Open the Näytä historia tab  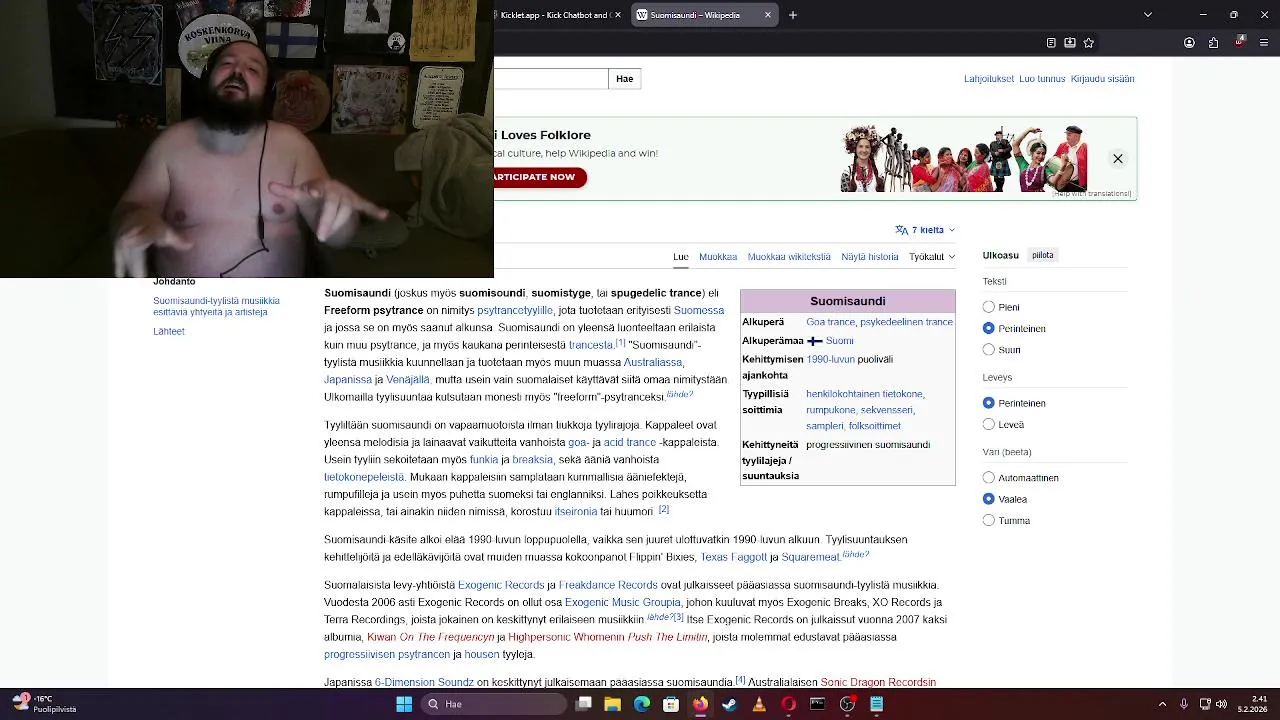[x=870, y=257]
